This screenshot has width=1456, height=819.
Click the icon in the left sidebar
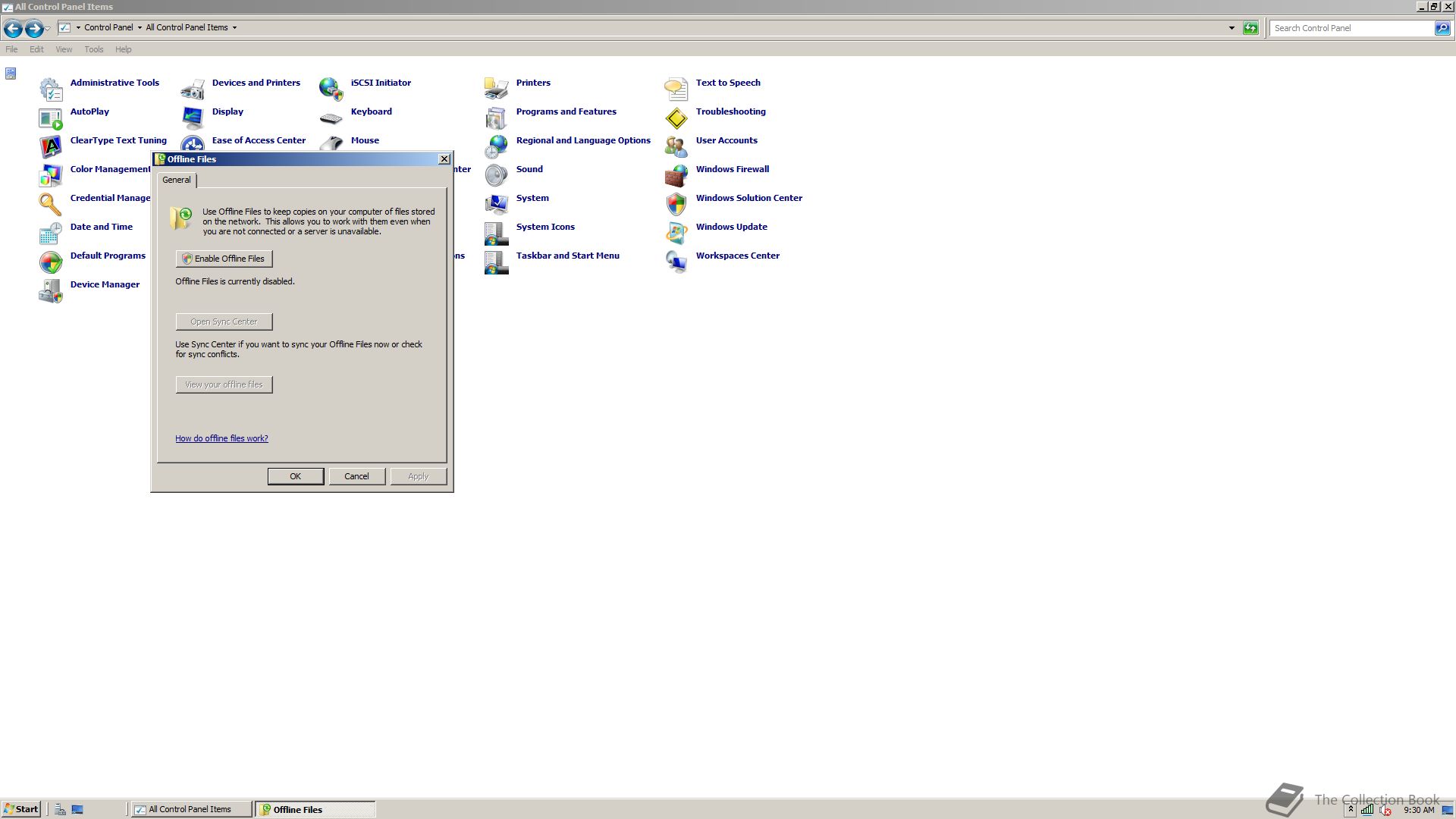11,74
